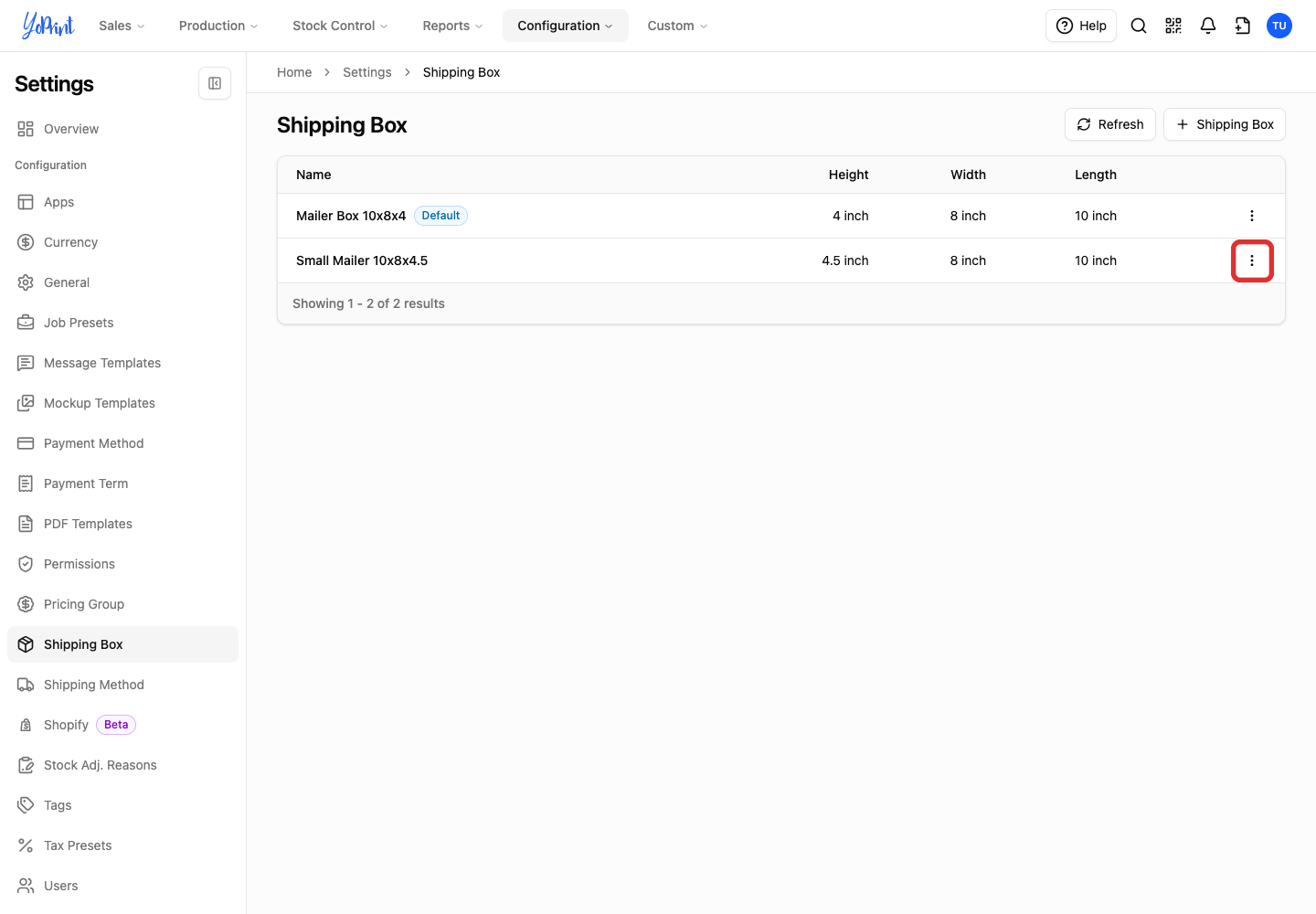
Task: Click the Height column header
Action: coord(849,175)
